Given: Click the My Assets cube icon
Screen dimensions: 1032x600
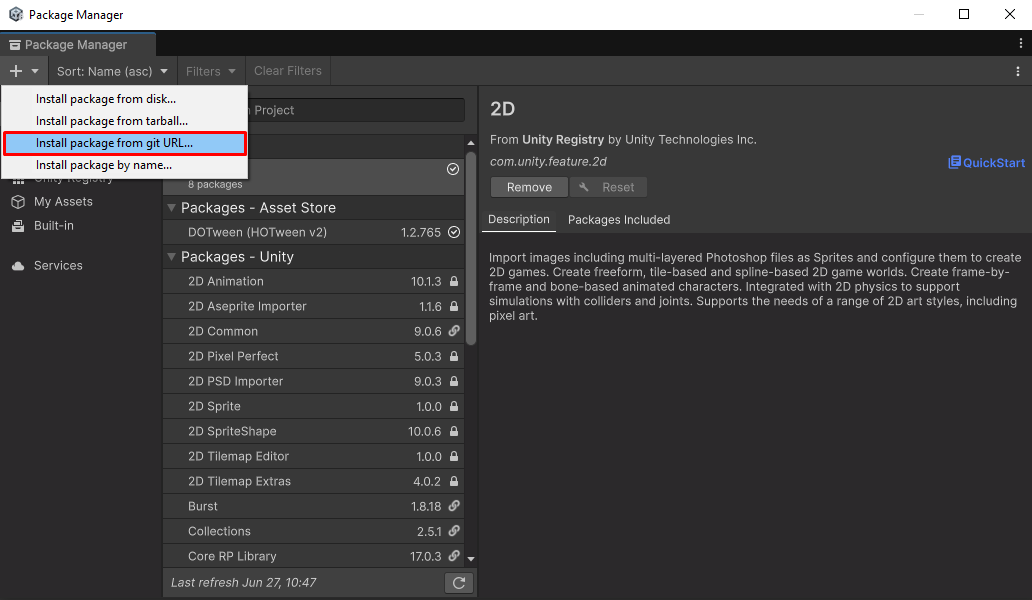Looking at the screenshot, I should coord(17,202).
